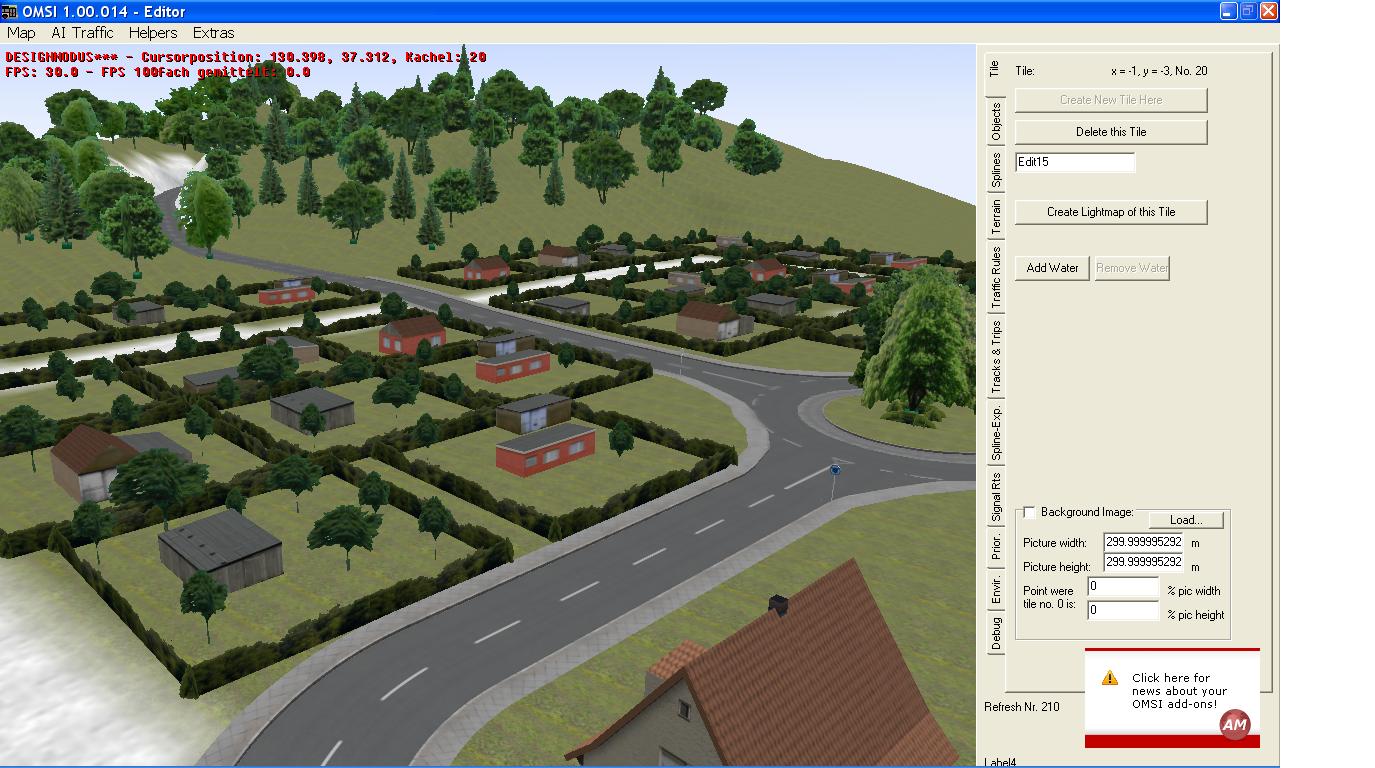Select the blue round road sign in viewport

click(835, 470)
